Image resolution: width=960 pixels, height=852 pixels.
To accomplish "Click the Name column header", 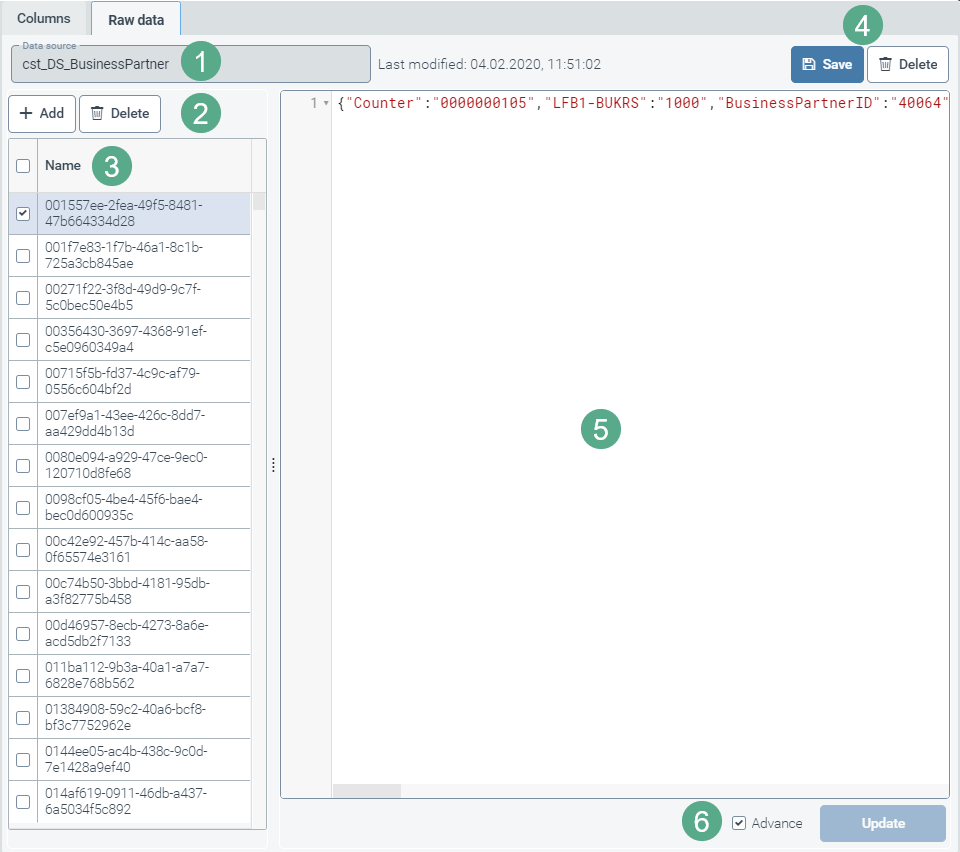I will click(63, 165).
